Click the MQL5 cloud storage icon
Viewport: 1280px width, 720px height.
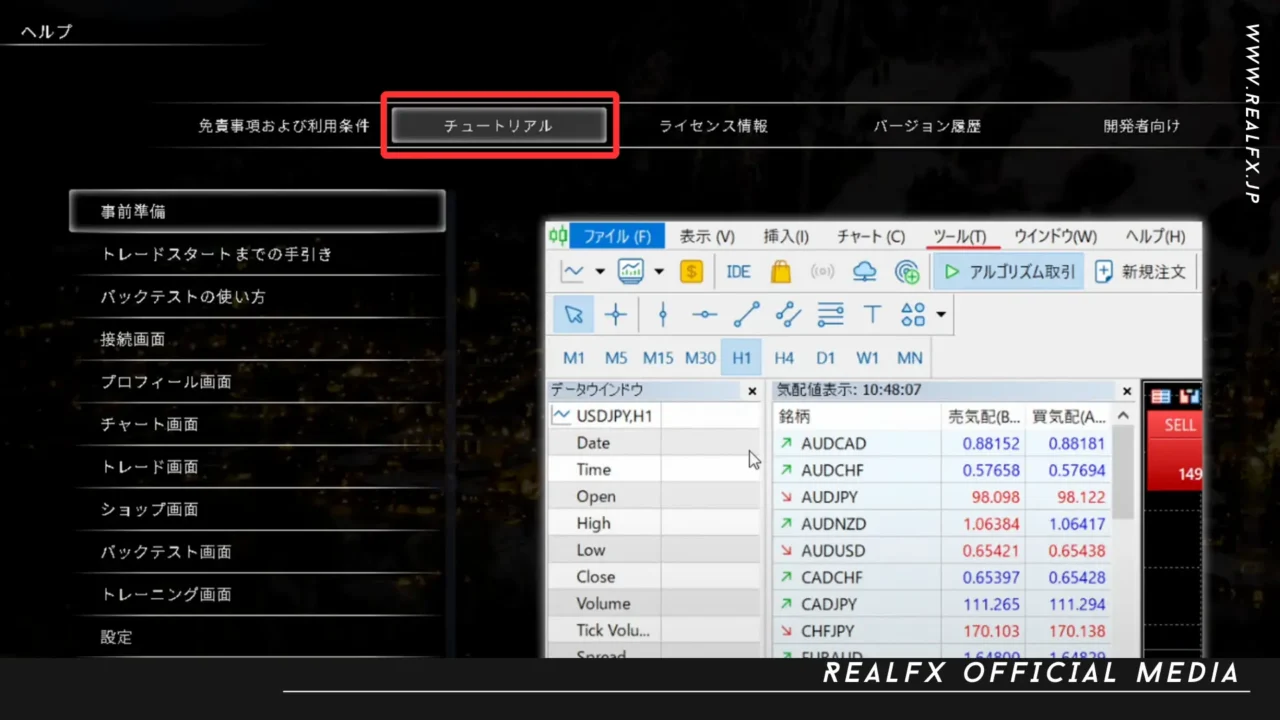[x=864, y=271]
